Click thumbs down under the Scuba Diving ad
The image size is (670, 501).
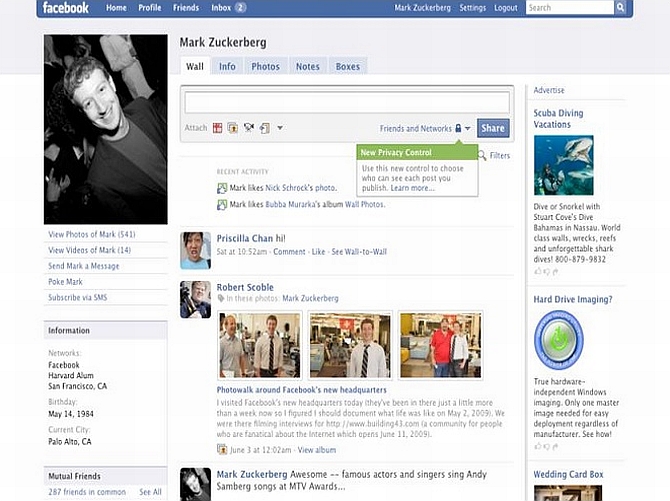click(x=547, y=271)
